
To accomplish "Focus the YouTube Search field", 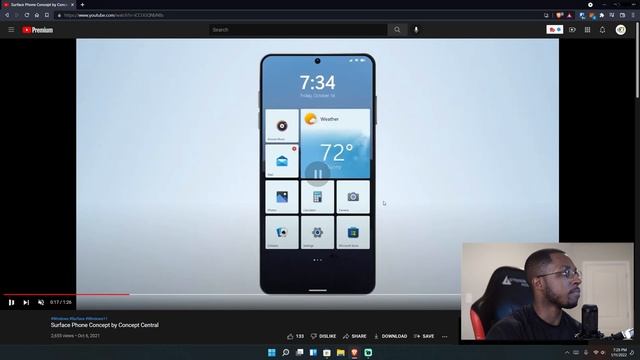I will click(298, 30).
